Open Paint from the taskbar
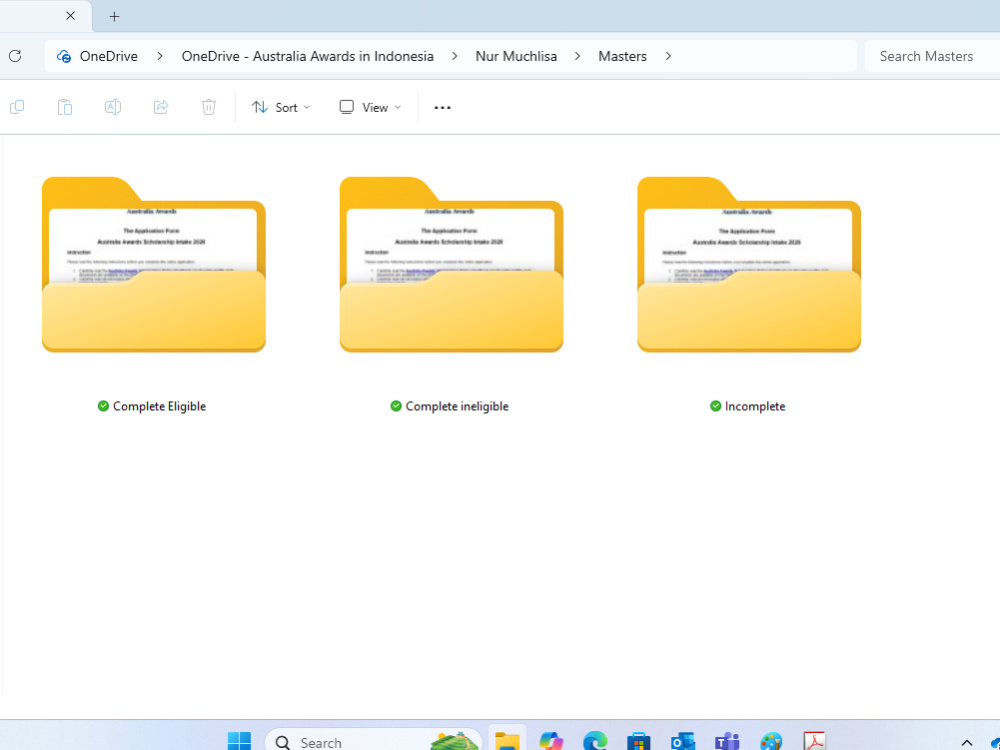 (x=771, y=741)
